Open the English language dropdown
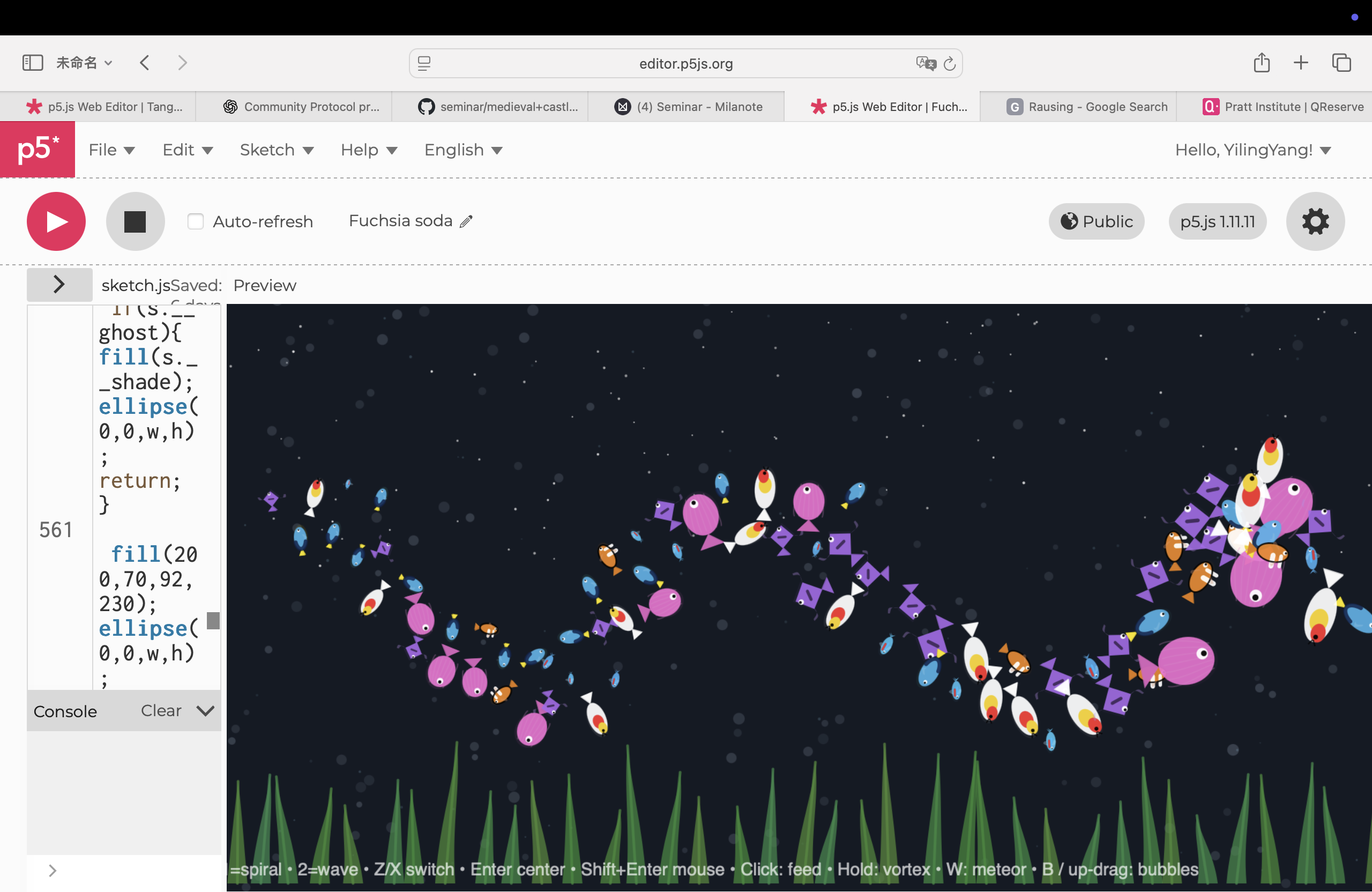 pyautogui.click(x=463, y=150)
